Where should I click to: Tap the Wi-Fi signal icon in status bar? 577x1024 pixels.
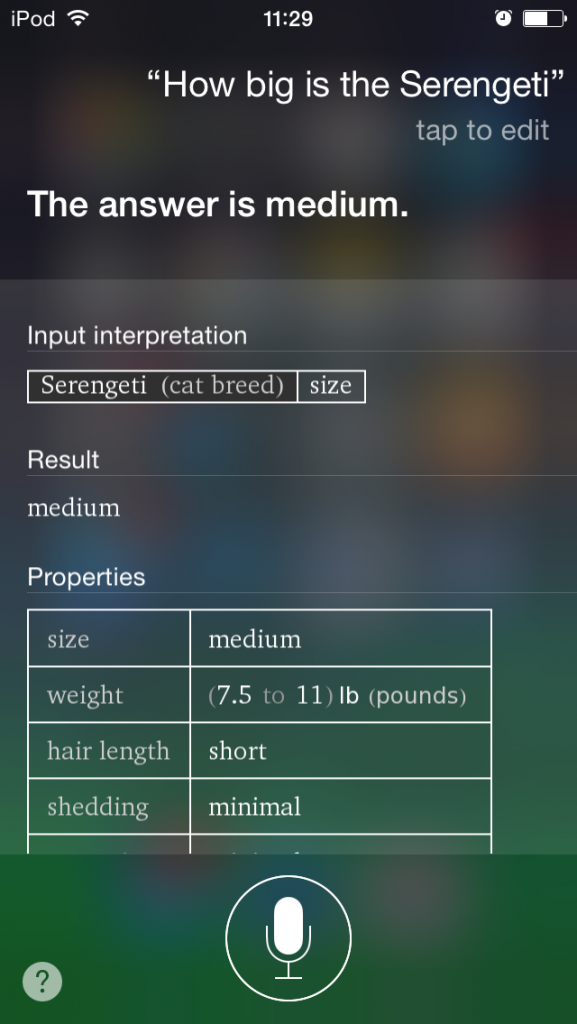pyautogui.click(x=75, y=16)
